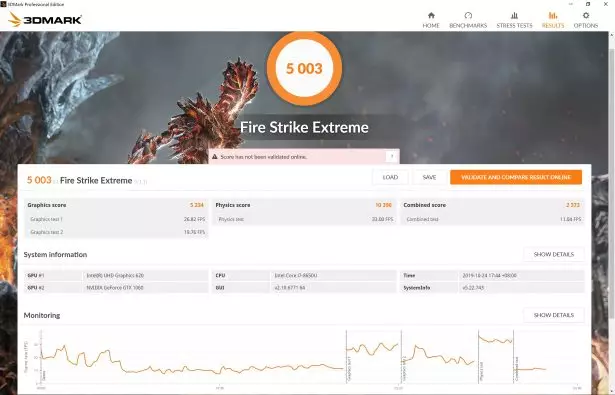Show details for Monitoring

coord(554,315)
